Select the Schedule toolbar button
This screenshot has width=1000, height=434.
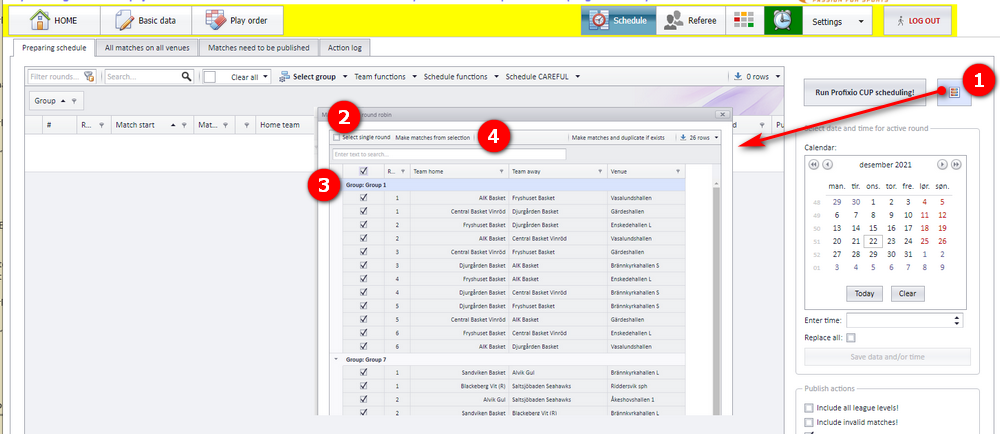coord(618,21)
